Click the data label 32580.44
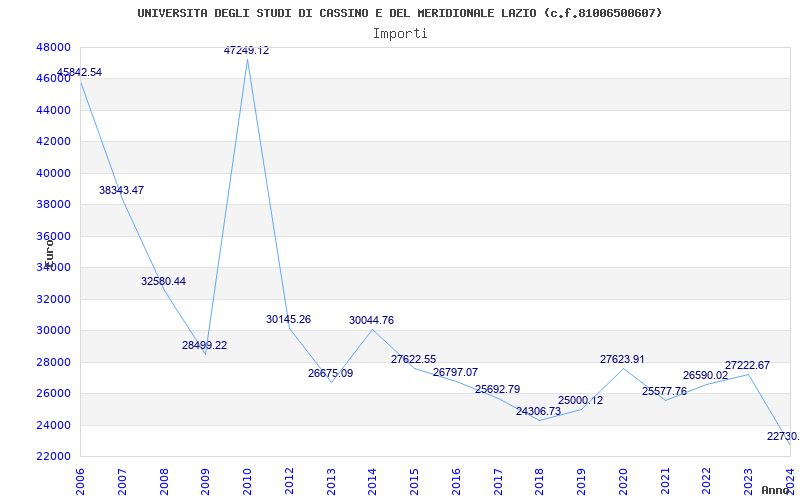The width and height of the screenshot is (800, 500). pos(163,281)
